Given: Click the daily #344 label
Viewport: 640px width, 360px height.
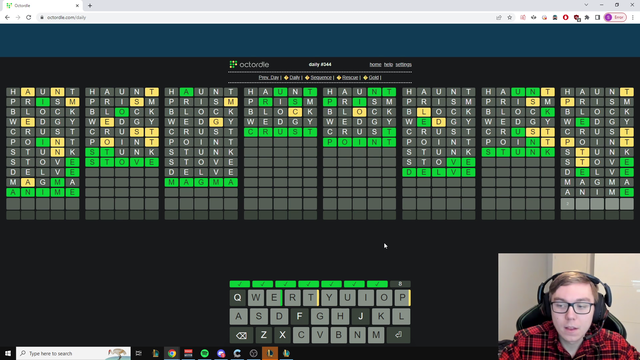Looking at the screenshot, I should [320, 64].
